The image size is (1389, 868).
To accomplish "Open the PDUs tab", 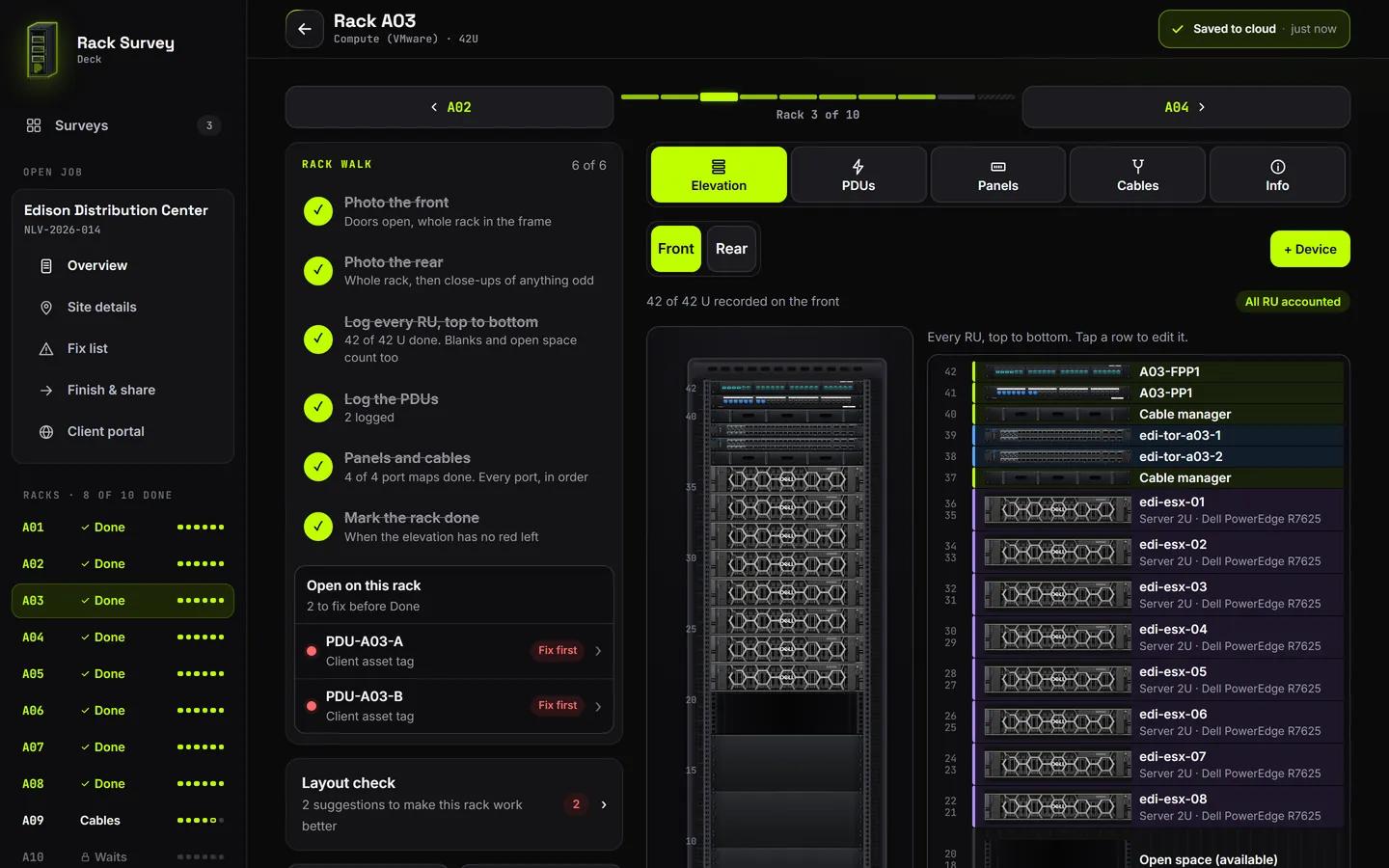I will [x=858, y=175].
